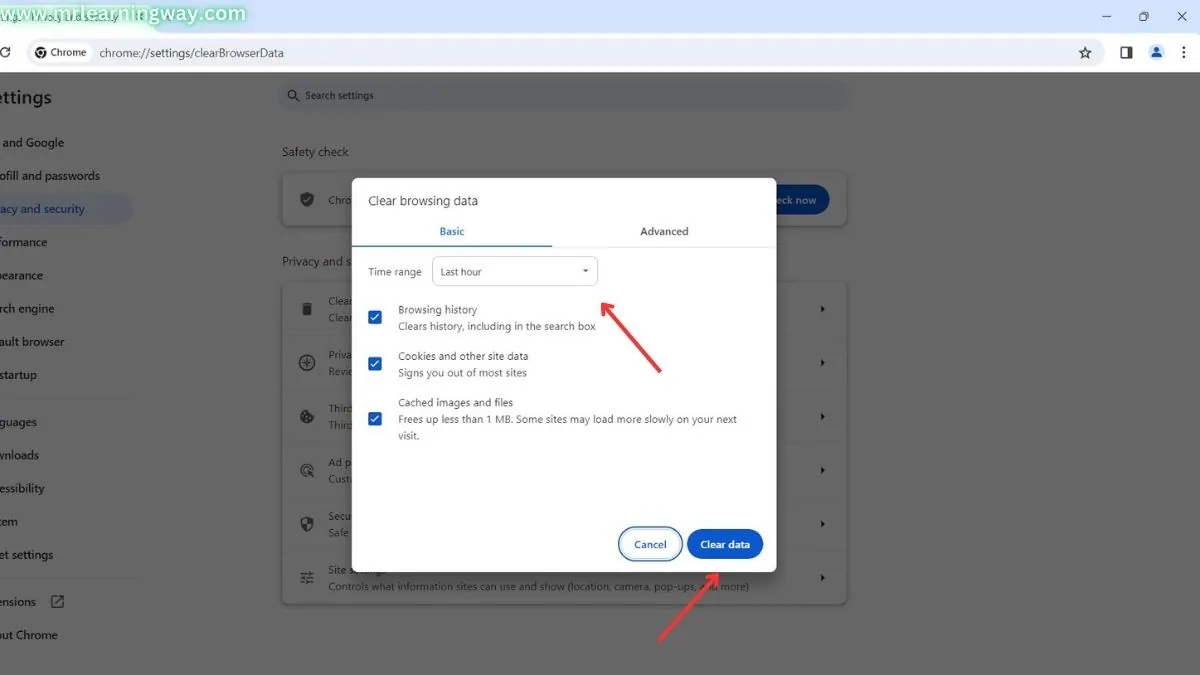Viewport: 1200px width, 675px height.
Task: Click the Safety check shield icon
Action: click(x=307, y=199)
